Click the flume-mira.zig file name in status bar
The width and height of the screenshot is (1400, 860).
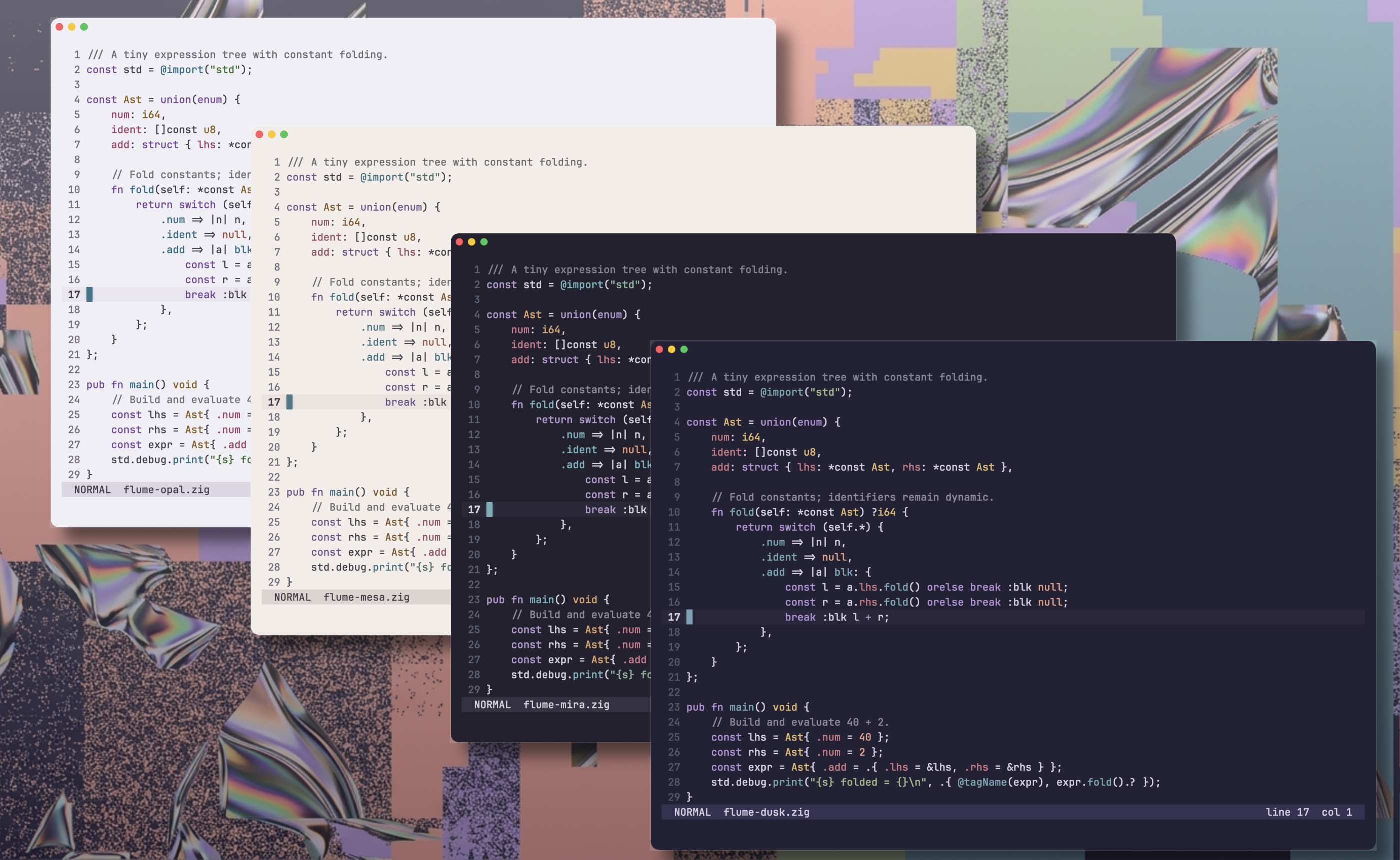pyautogui.click(x=566, y=705)
